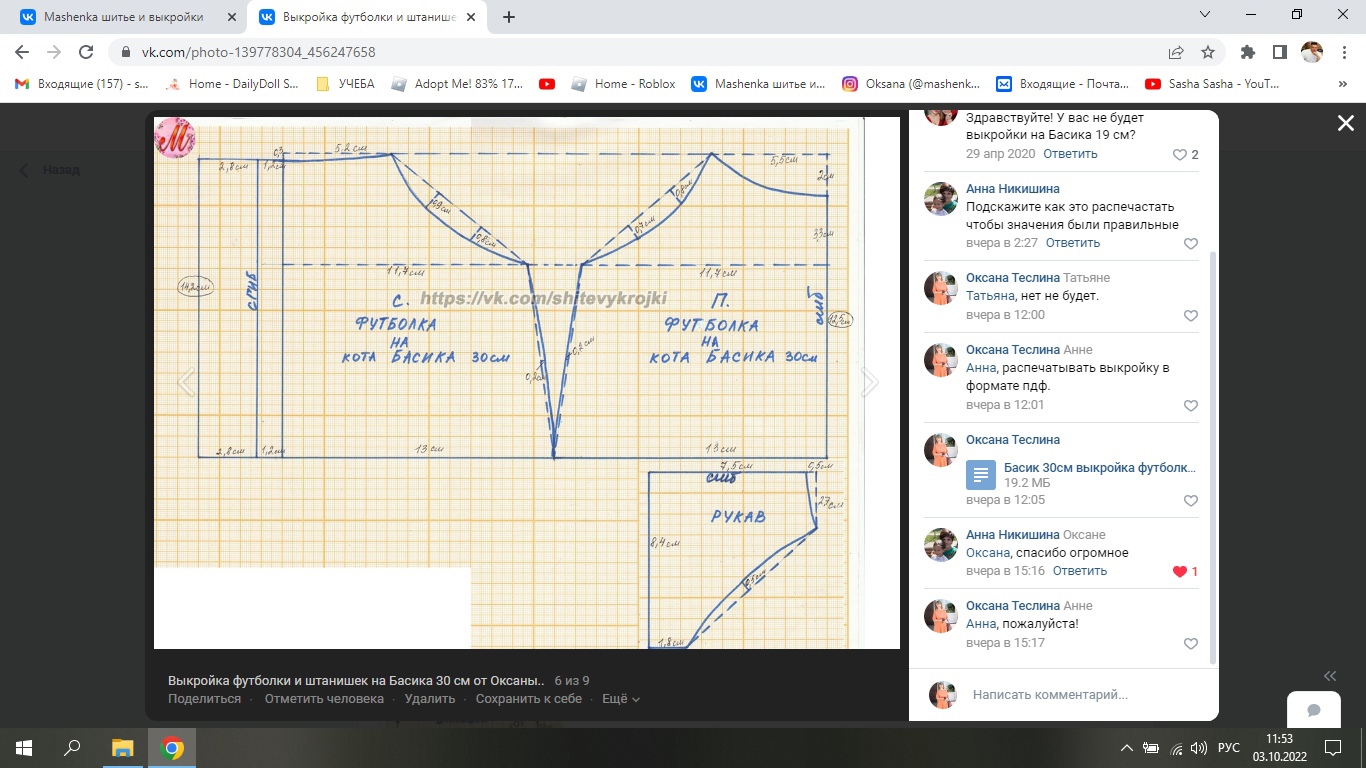Screen dimensions: 1366x768
Task: Close the Mashenka шитье и выкройки tab
Action: tap(230, 17)
